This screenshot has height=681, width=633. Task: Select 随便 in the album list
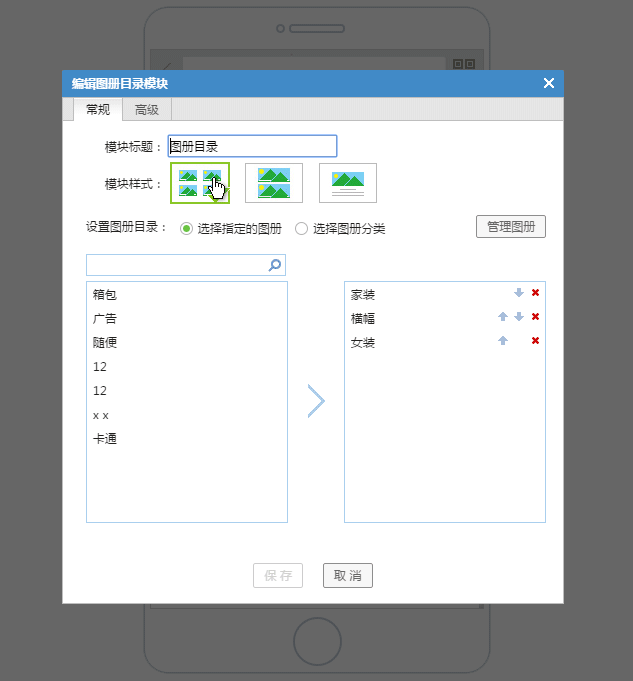105,342
